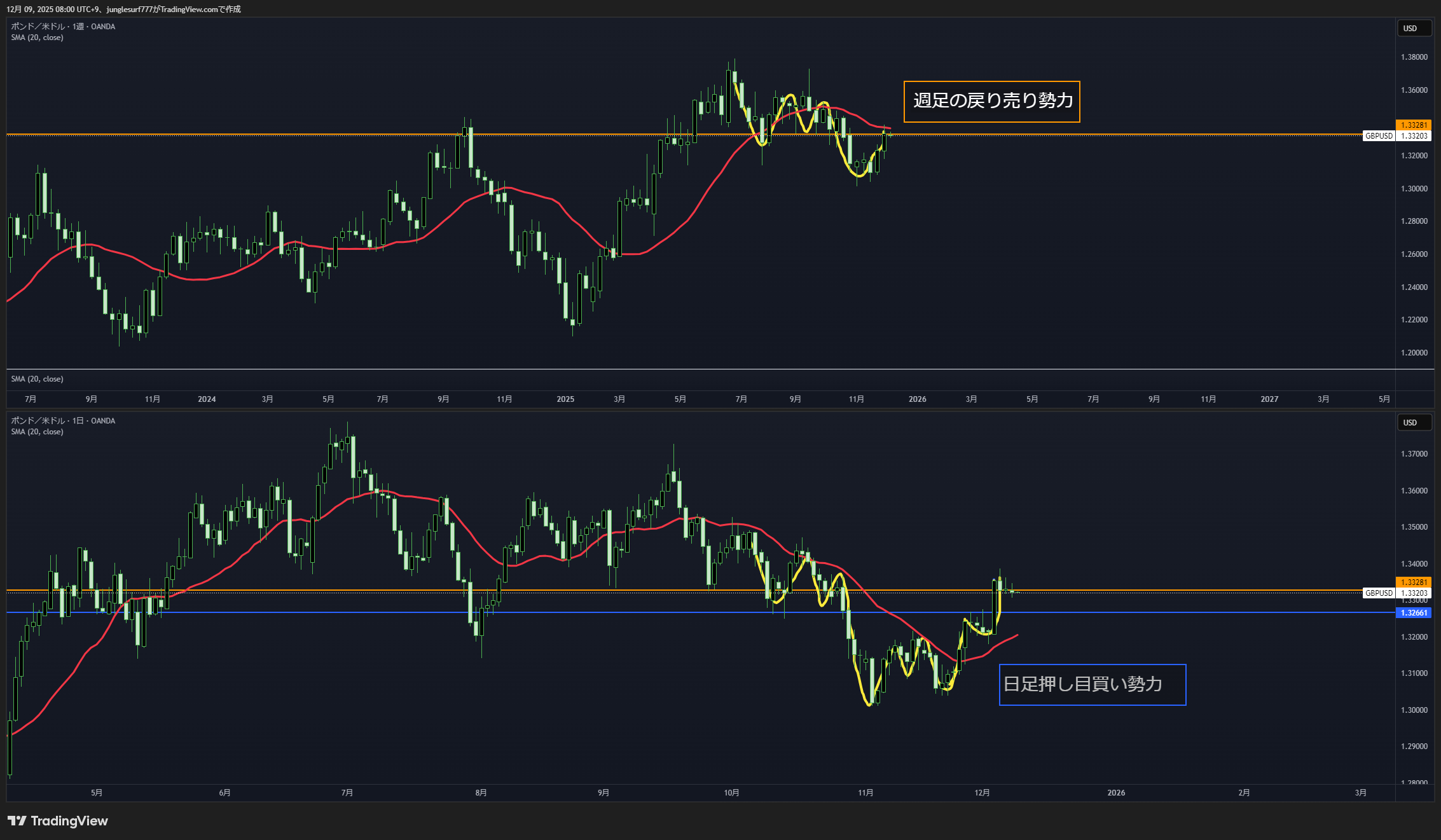Viewport: 1441px width, 840px height.
Task: Select the SMA (20, close) legend on weekly chart
Action: 37,38
